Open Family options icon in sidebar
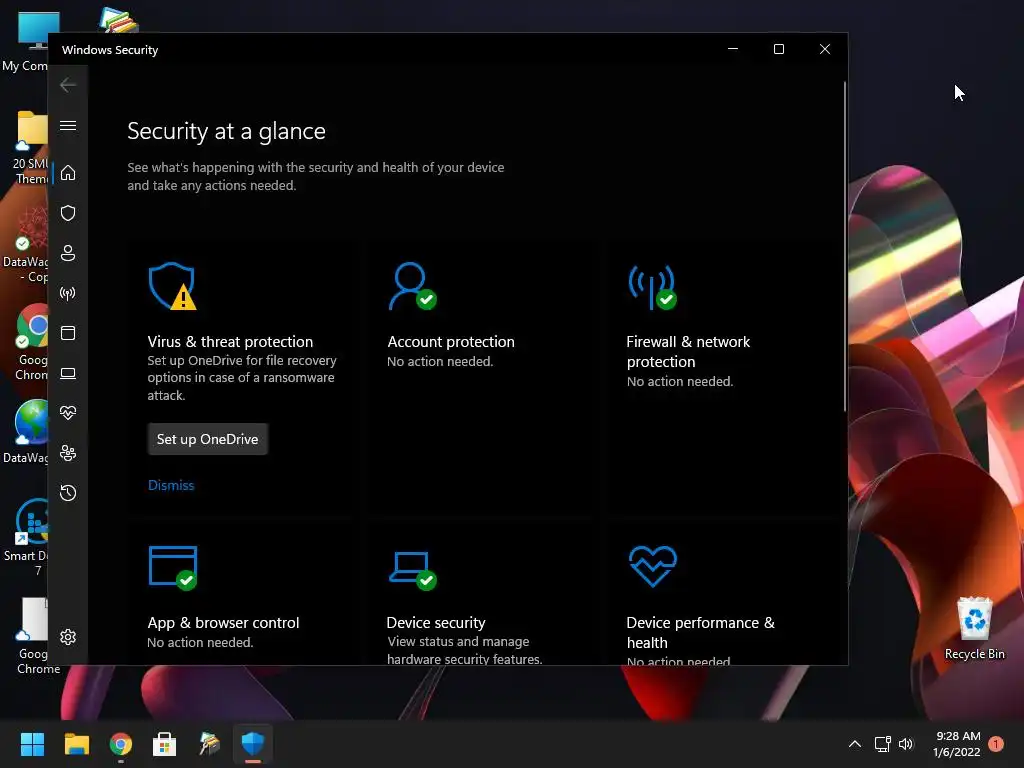 point(68,453)
